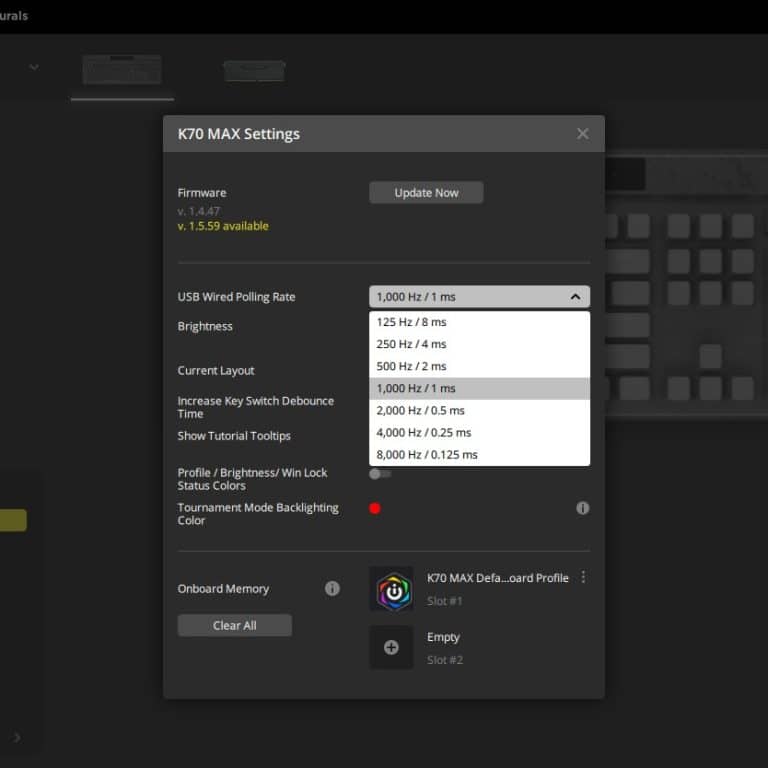Viewport: 768px width, 768px height.
Task: Open the red Tournament Mode color swatch
Action: point(375,508)
